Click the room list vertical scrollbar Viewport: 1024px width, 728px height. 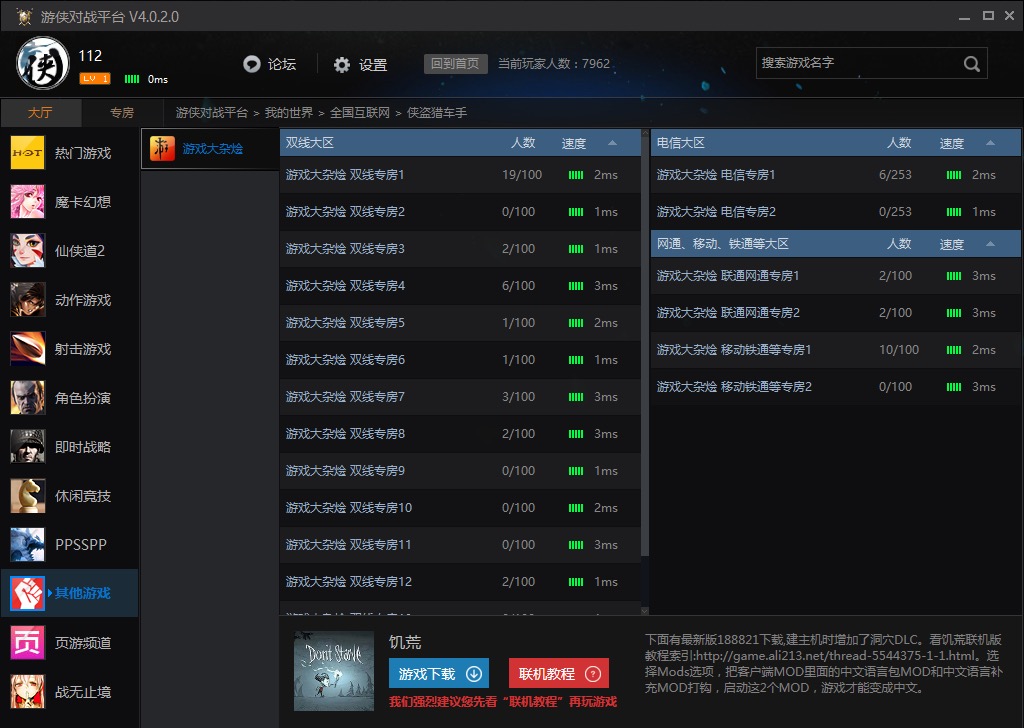click(x=645, y=346)
